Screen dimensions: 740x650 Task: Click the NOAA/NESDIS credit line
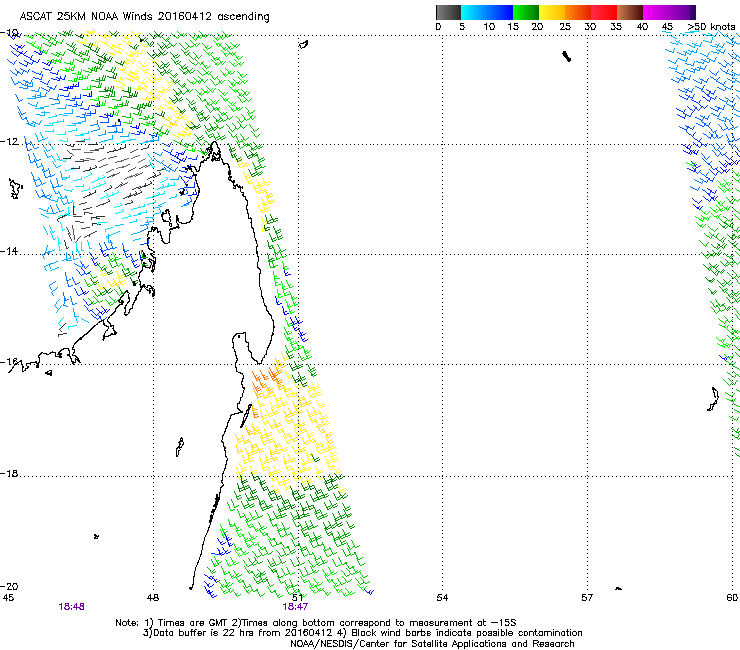432,644
